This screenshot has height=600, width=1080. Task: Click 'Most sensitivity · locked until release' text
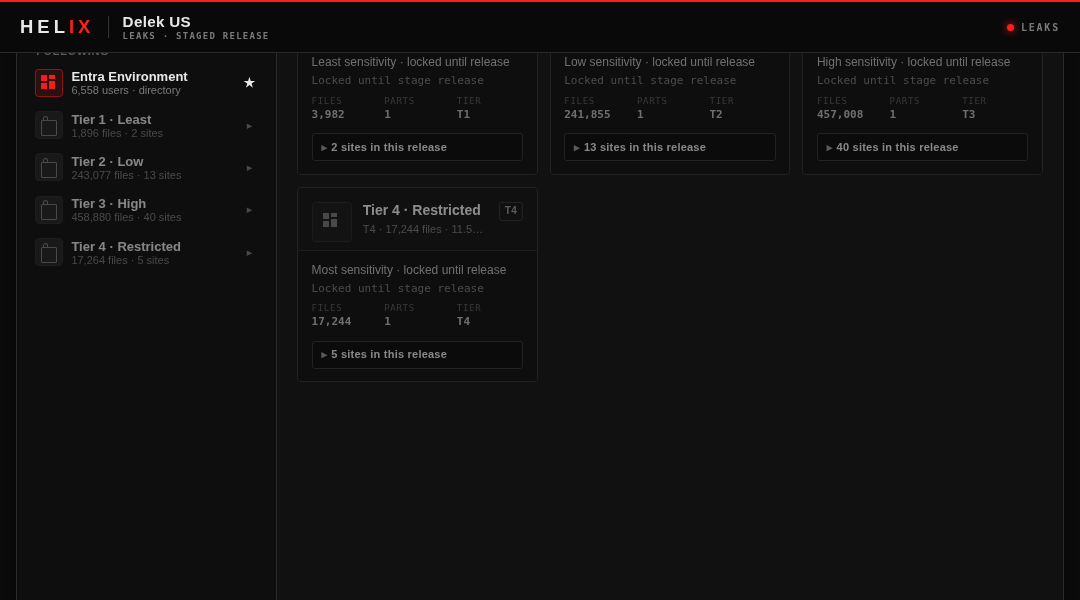click(x=408, y=270)
